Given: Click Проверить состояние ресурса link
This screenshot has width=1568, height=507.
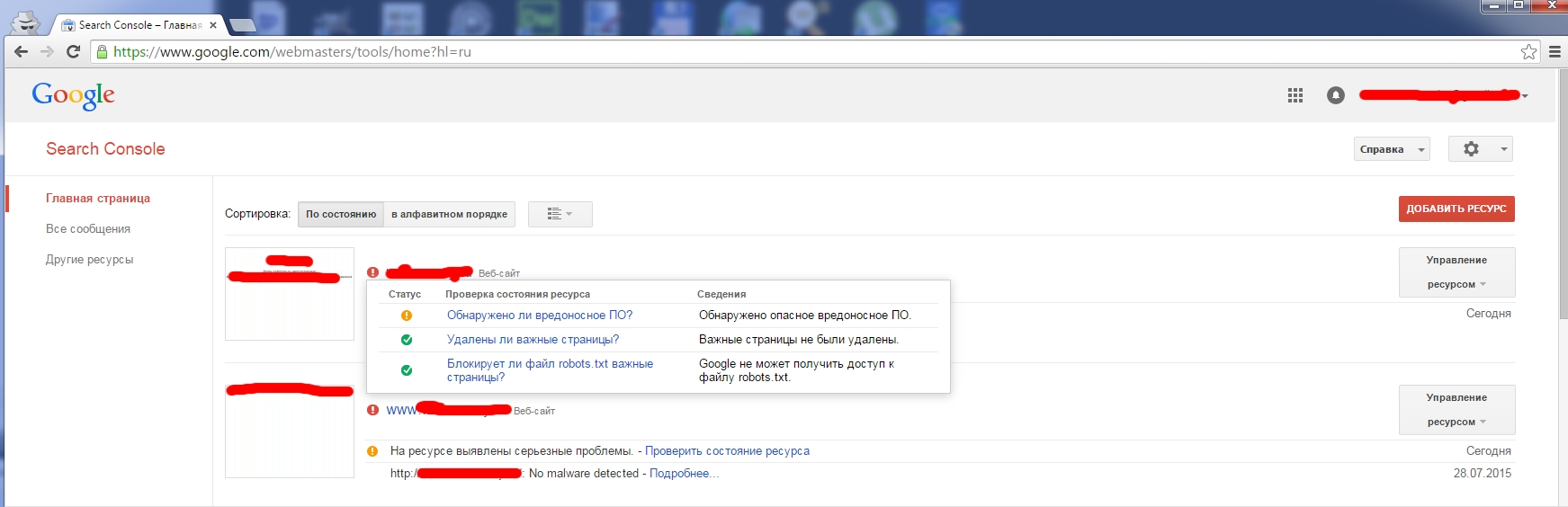Looking at the screenshot, I should (727, 451).
